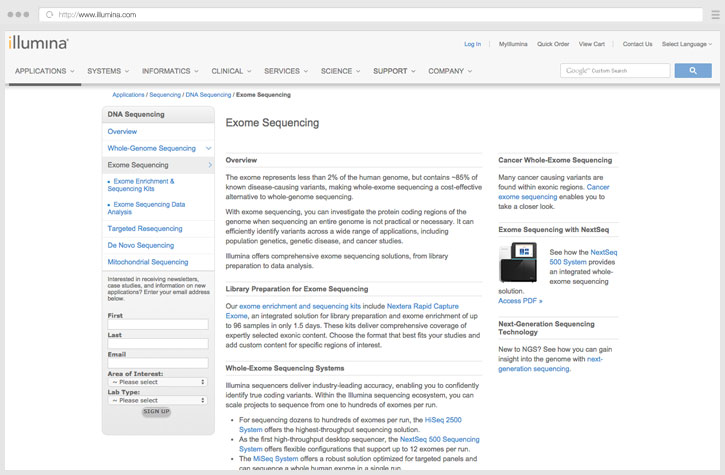725x475 pixels.
Task: Click the Log In link
Action: (x=472, y=44)
